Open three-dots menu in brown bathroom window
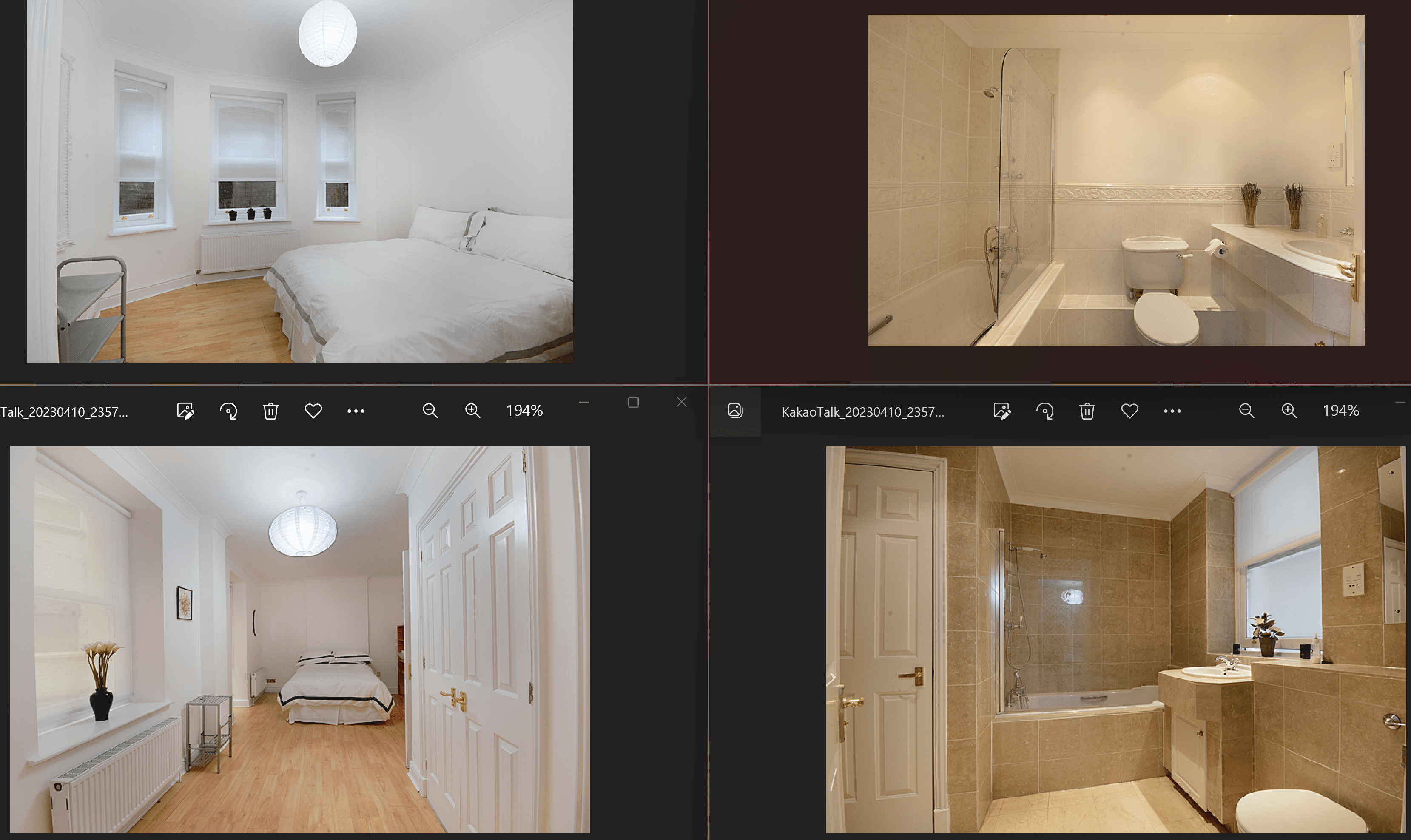 coord(1172,411)
